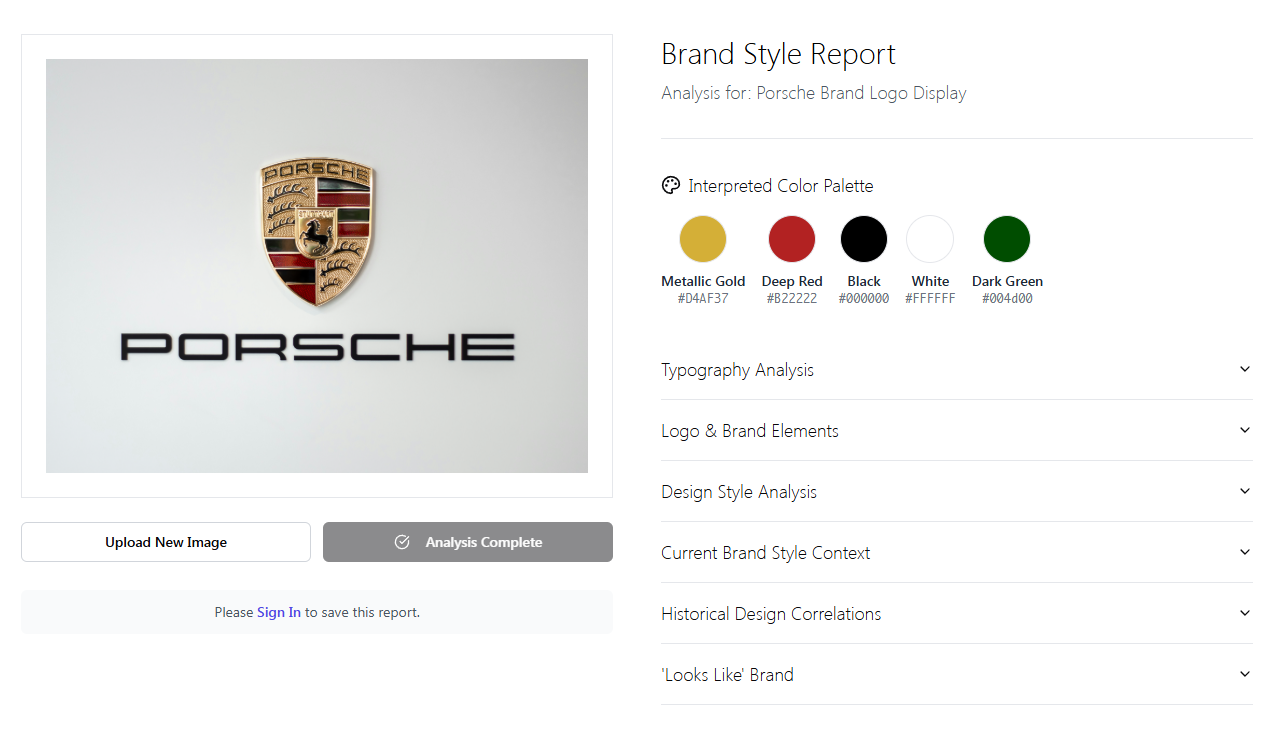Viewport: 1280px width, 734px height.
Task: Click the palette icon beside Interpreted Color Palette
Action: point(671,185)
